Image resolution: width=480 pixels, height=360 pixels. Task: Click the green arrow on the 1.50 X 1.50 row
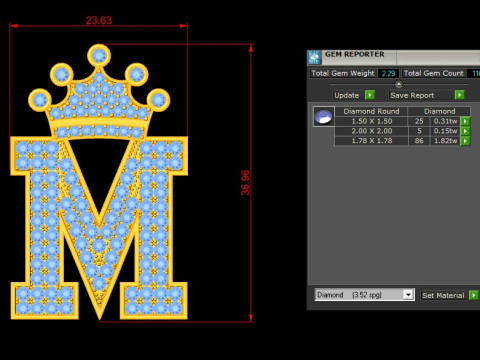tap(465, 121)
